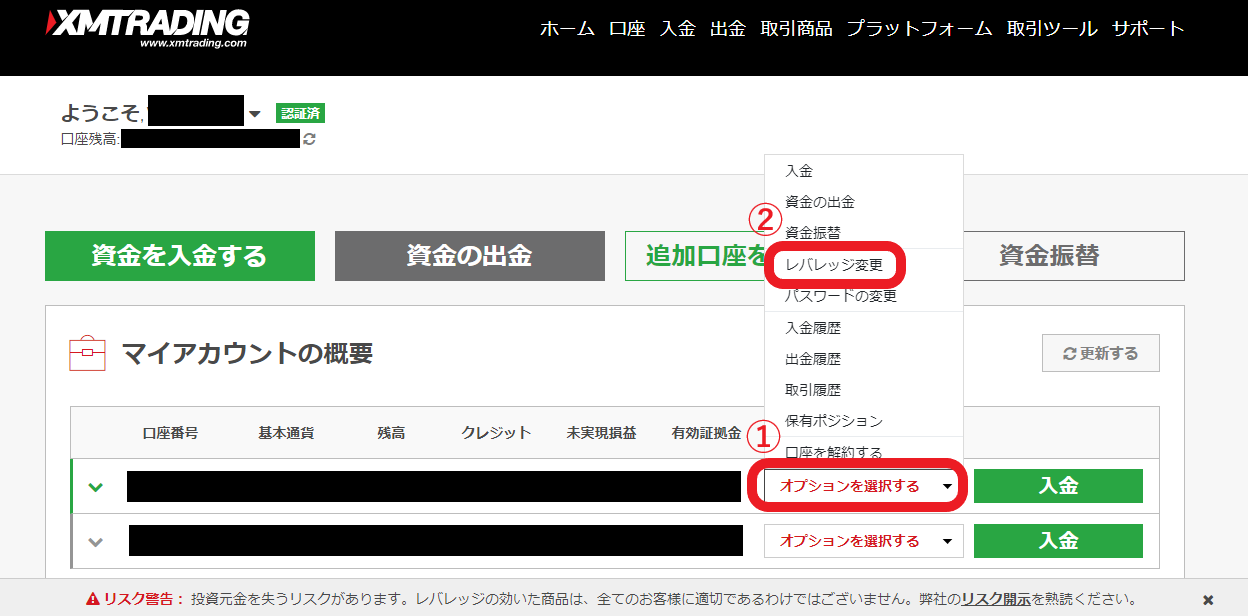Viewport: 1248px width, 616px height.
Task: Expand the second account row chevron
Action: 96,542
